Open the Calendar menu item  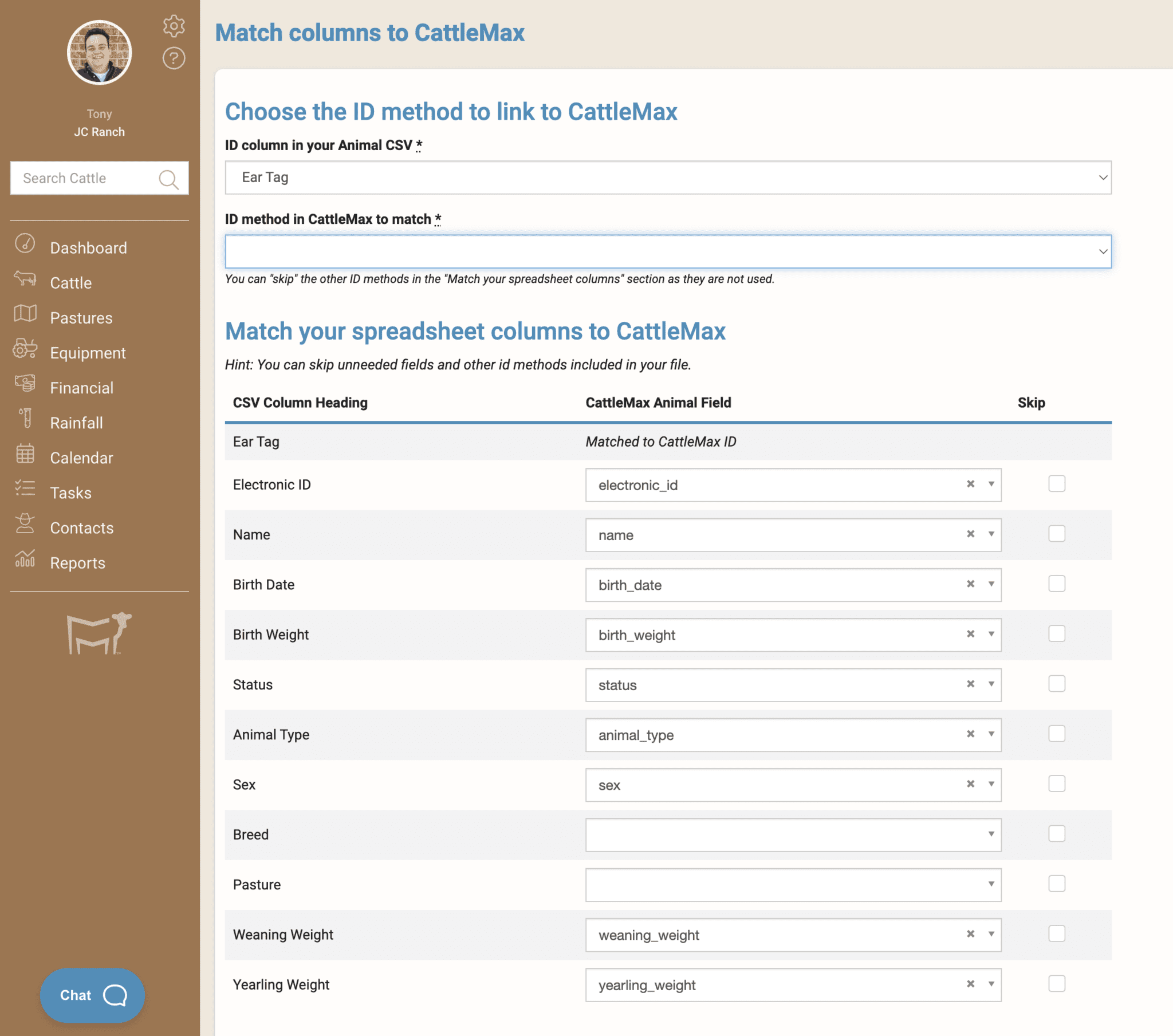(81, 458)
